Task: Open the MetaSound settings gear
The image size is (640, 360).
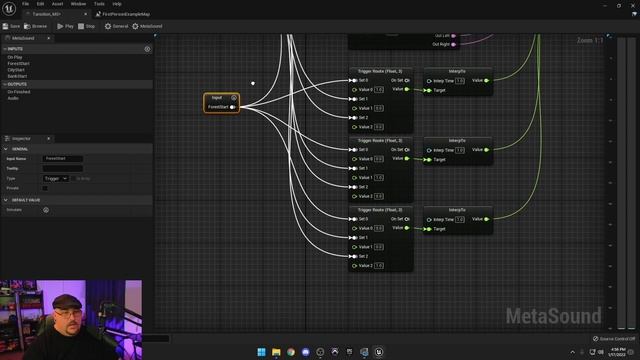Action: (x=147, y=26)
